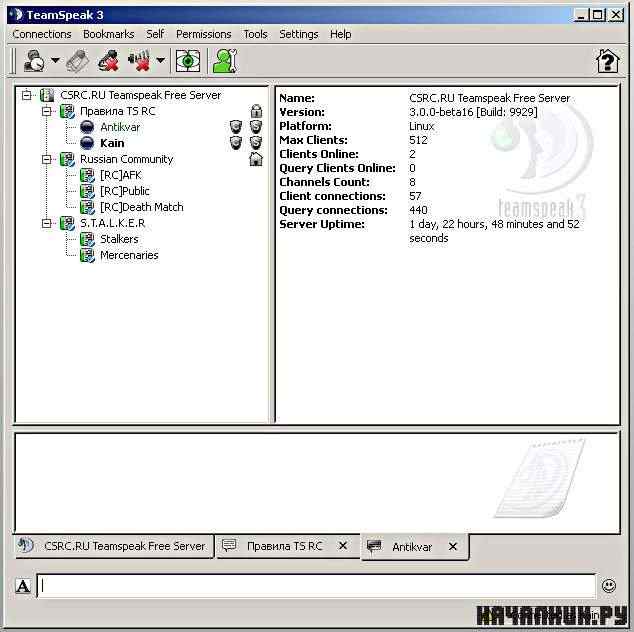Screen dimensions: 634x632
Task: Open the Settings menu
Action: pos(299,34)
